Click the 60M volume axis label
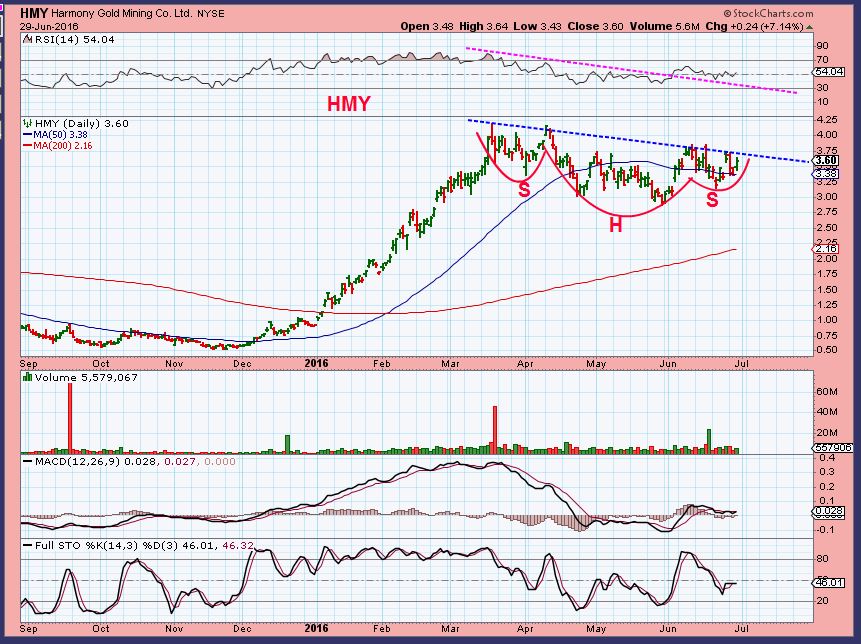 click(827, 391)
